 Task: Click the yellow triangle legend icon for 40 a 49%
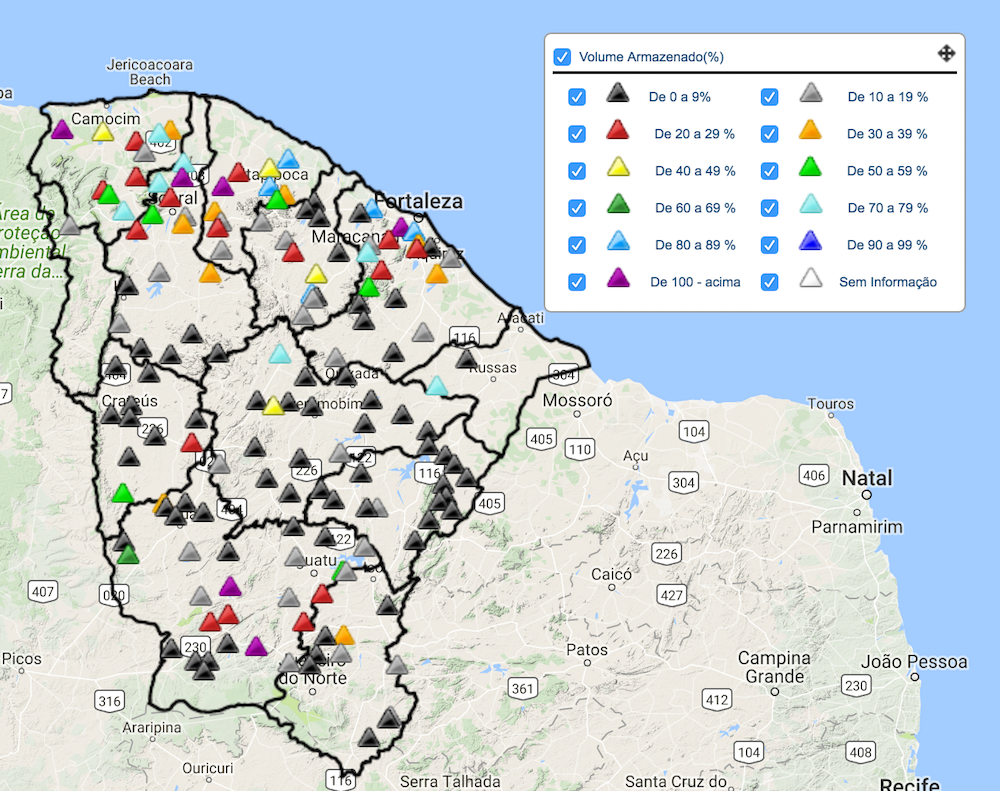(x=618, y=169)
